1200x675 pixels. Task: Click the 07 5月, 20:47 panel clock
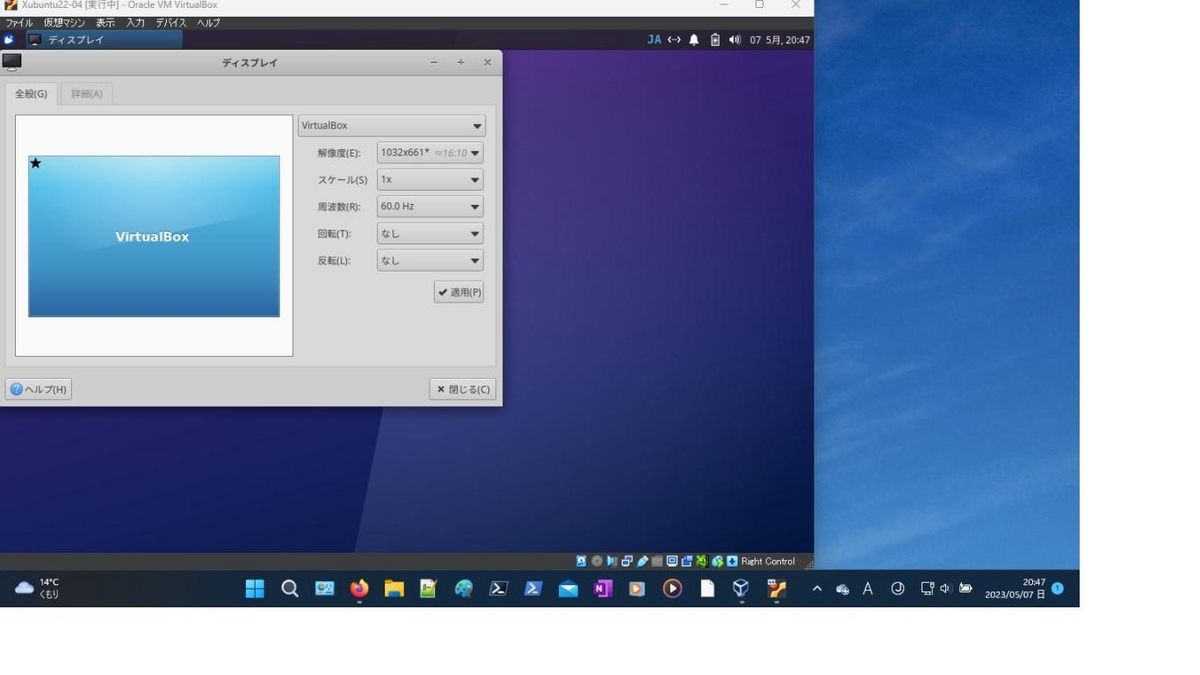click(780, 40)
